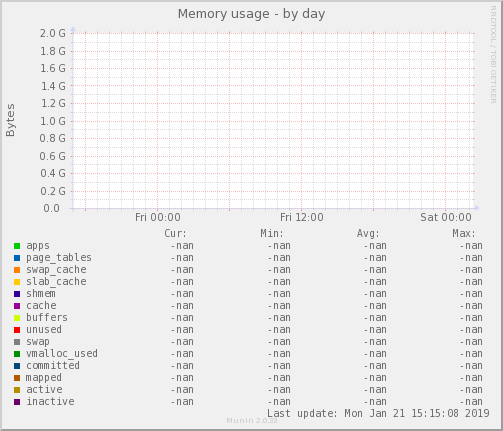
Task: Select the 'slab_cache' legend label
Action: [56, 282]
